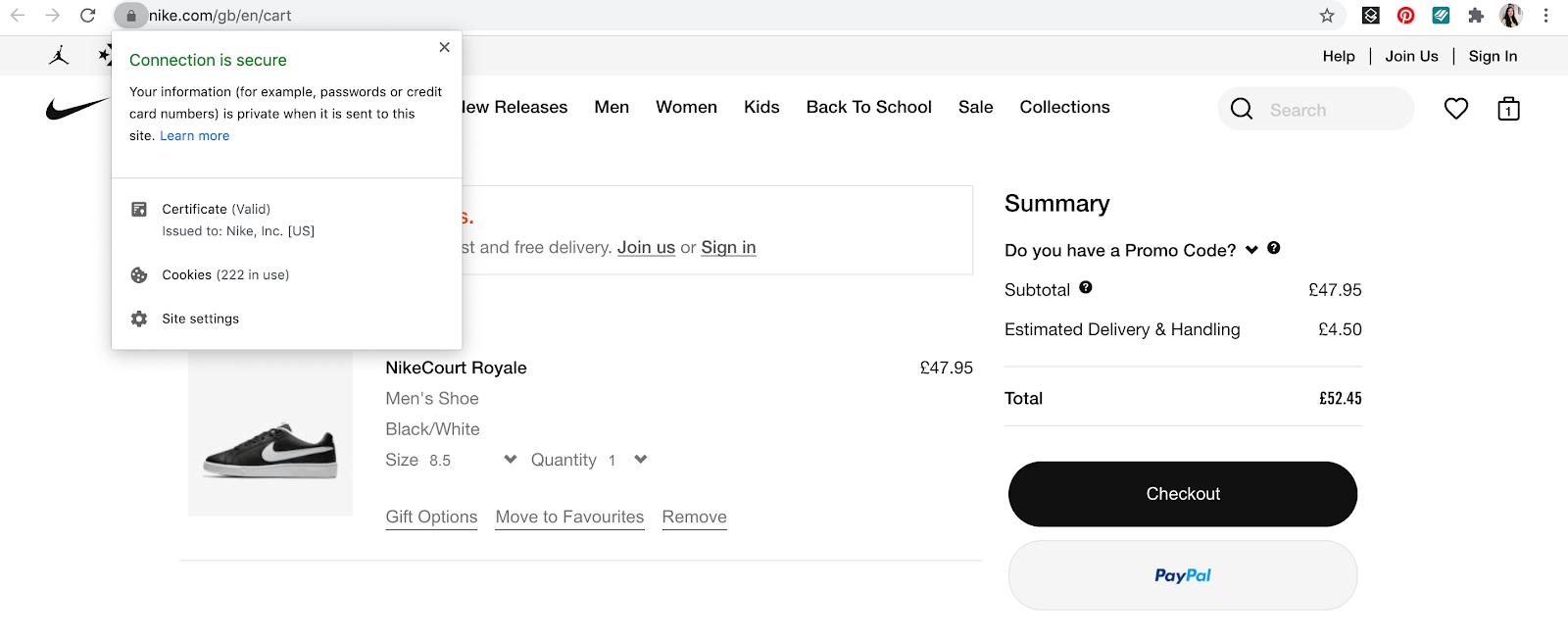Open the Sale menu
Viewport: 1568px width, 641px height.
coord(975,107)
